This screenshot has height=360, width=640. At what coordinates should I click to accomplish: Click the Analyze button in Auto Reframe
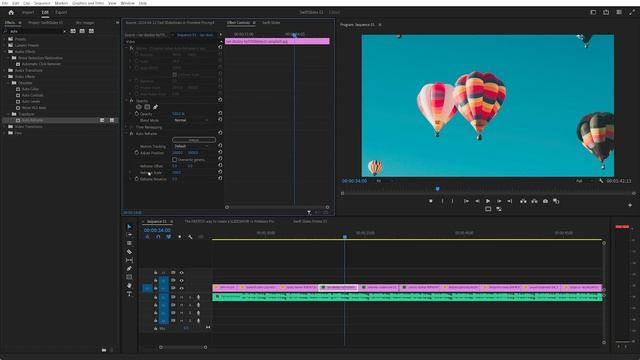coord(194,140)
